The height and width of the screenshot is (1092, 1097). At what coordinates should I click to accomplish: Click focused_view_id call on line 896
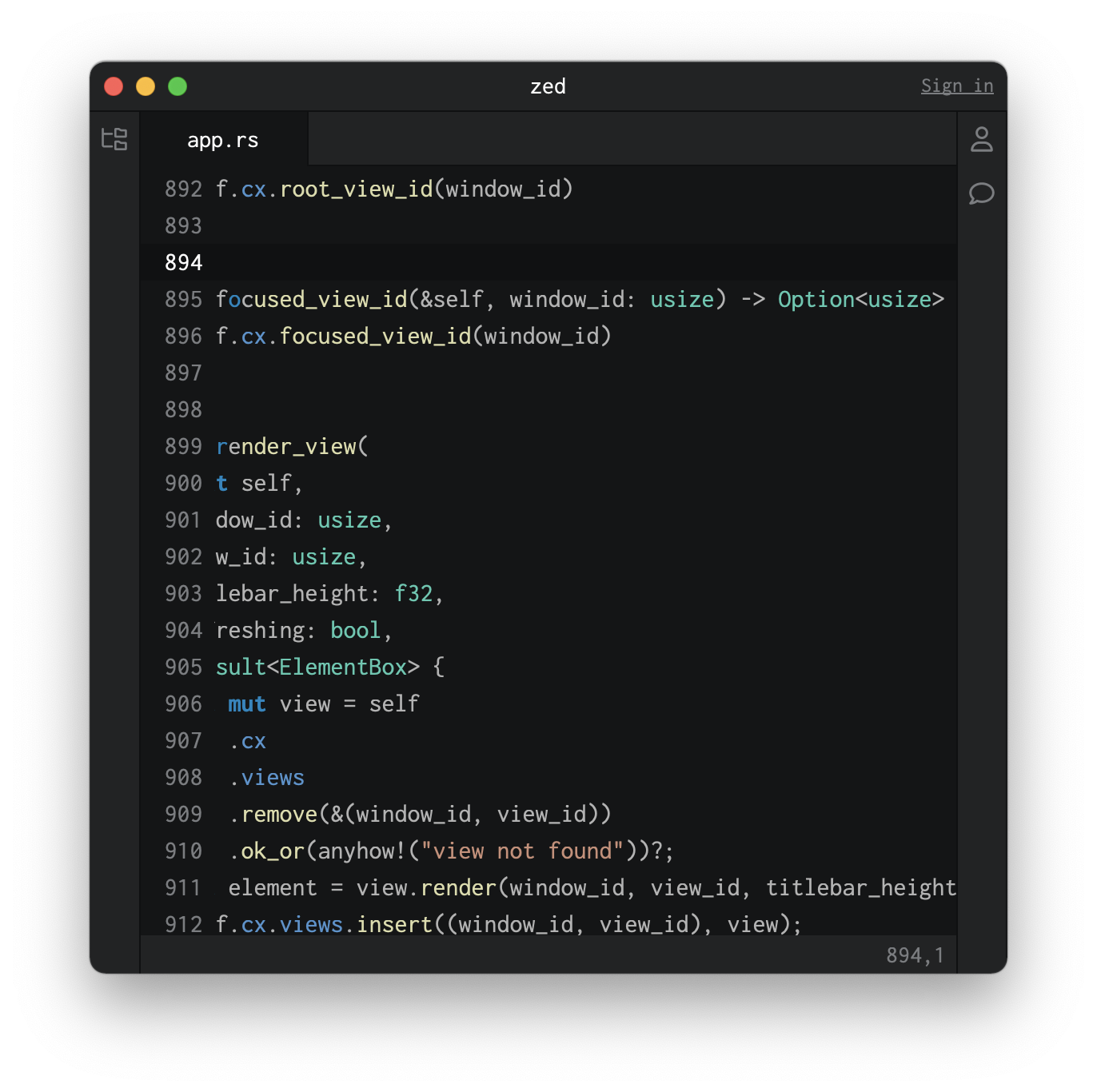pyautogui.click(x=376, y=337)
